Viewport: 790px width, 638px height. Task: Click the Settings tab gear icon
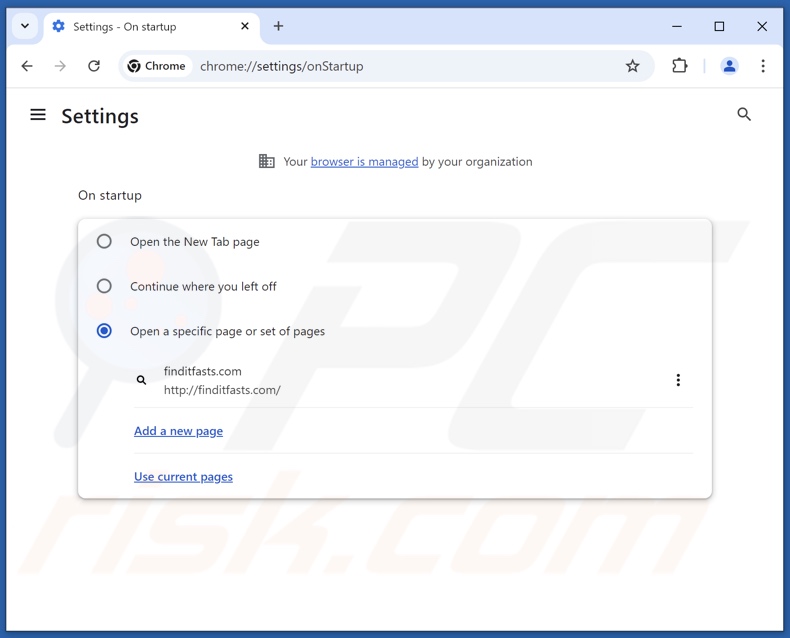58,26
